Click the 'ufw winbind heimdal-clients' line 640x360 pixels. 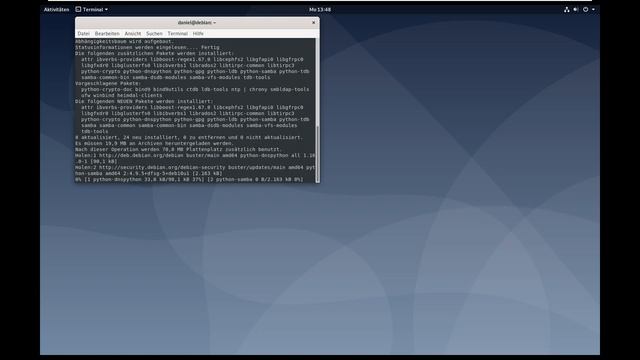[x=121, y=95]
